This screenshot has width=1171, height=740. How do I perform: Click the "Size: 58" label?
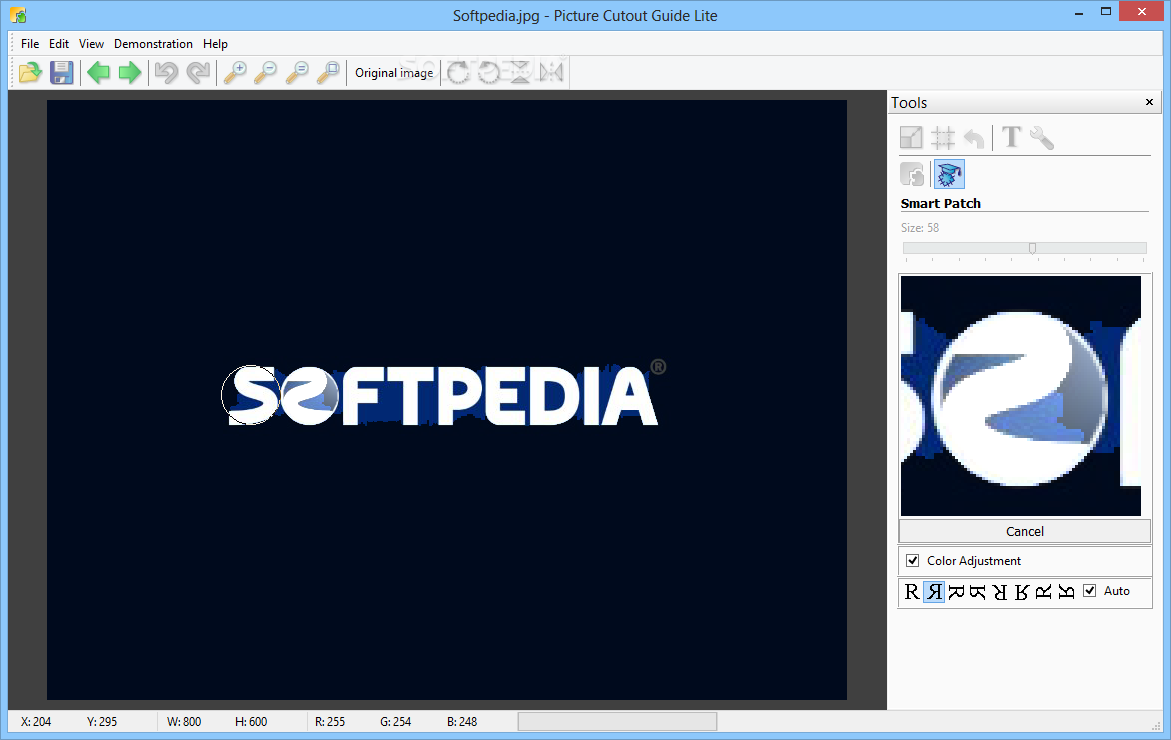tap(919, 228)
